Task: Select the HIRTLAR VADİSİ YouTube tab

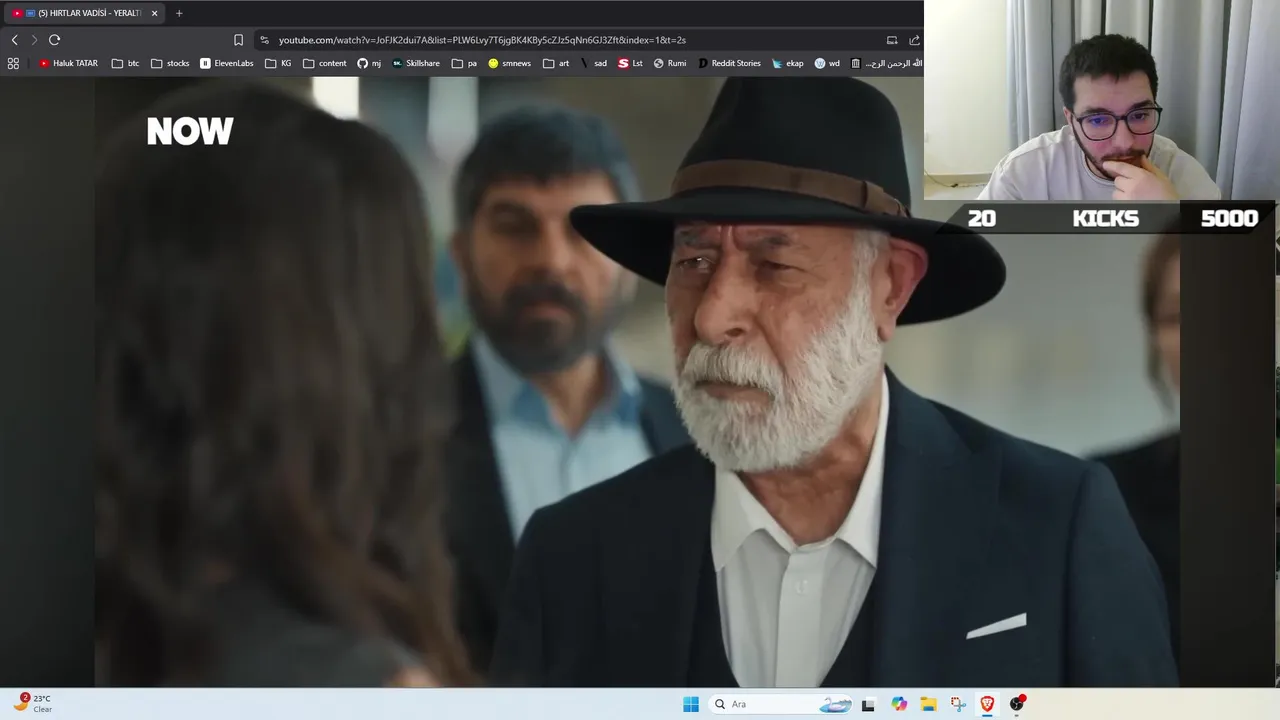Action: point(85,13)
